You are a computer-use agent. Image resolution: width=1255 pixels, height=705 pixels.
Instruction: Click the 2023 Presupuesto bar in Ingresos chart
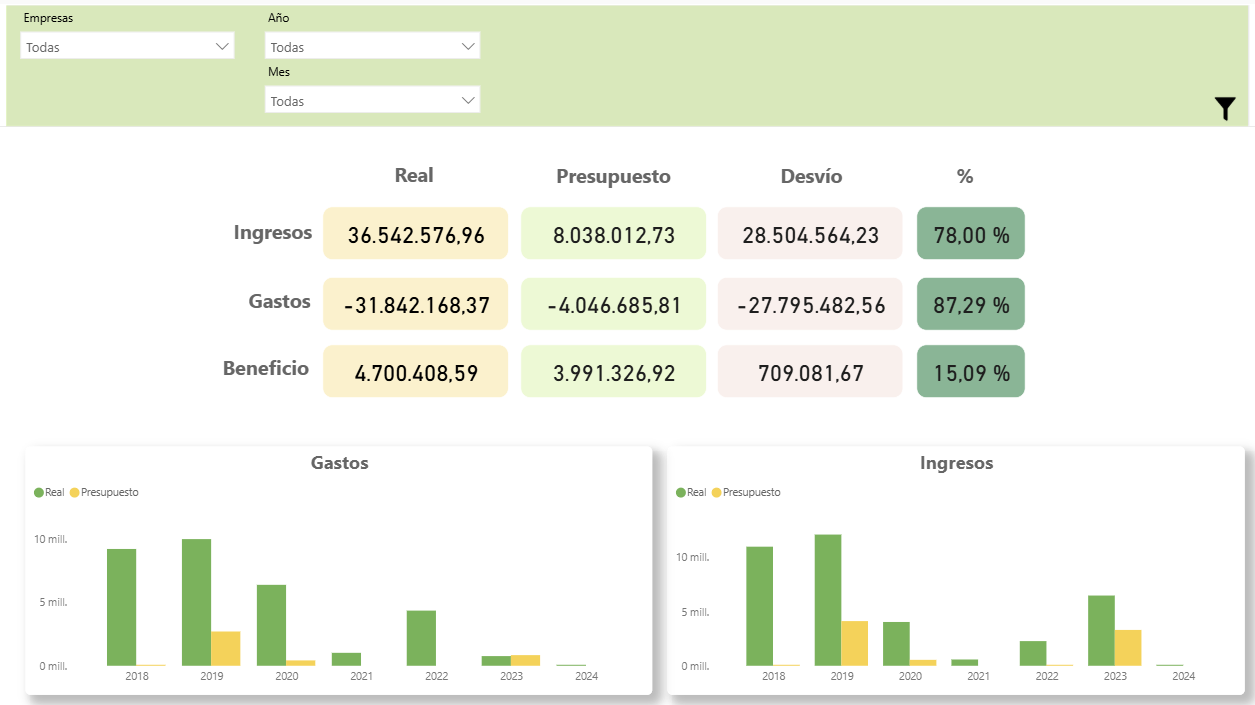coord(1128,647)
